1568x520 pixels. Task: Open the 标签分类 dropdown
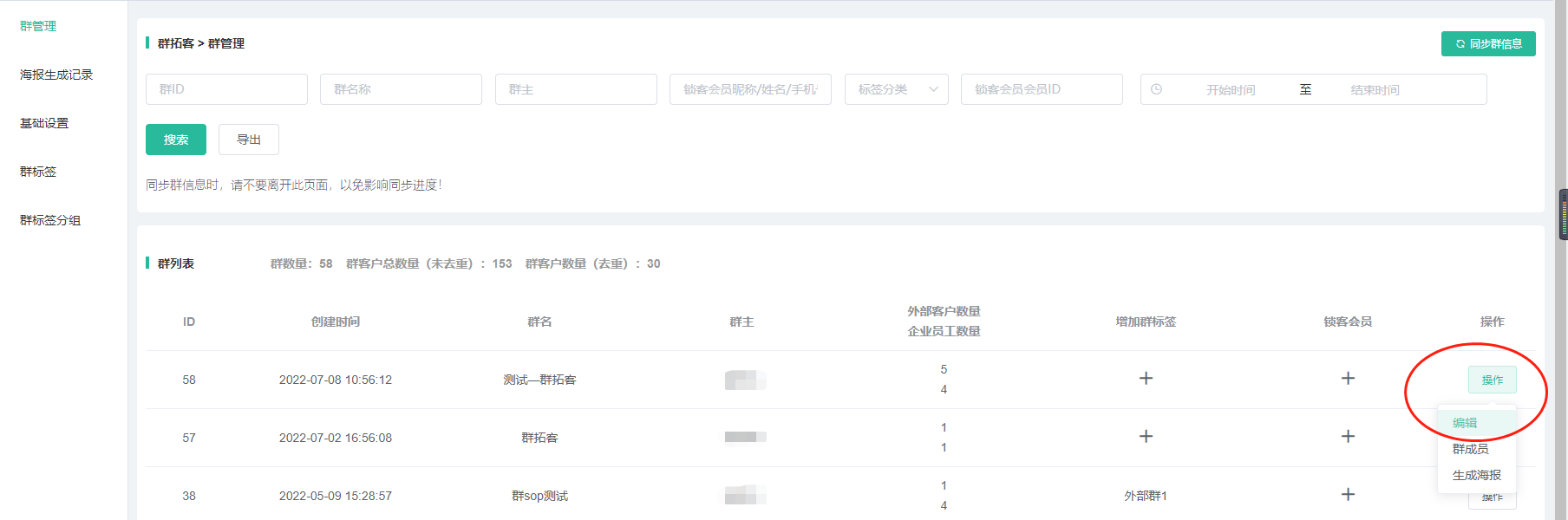pyautogui.click(x=896, y=89)
